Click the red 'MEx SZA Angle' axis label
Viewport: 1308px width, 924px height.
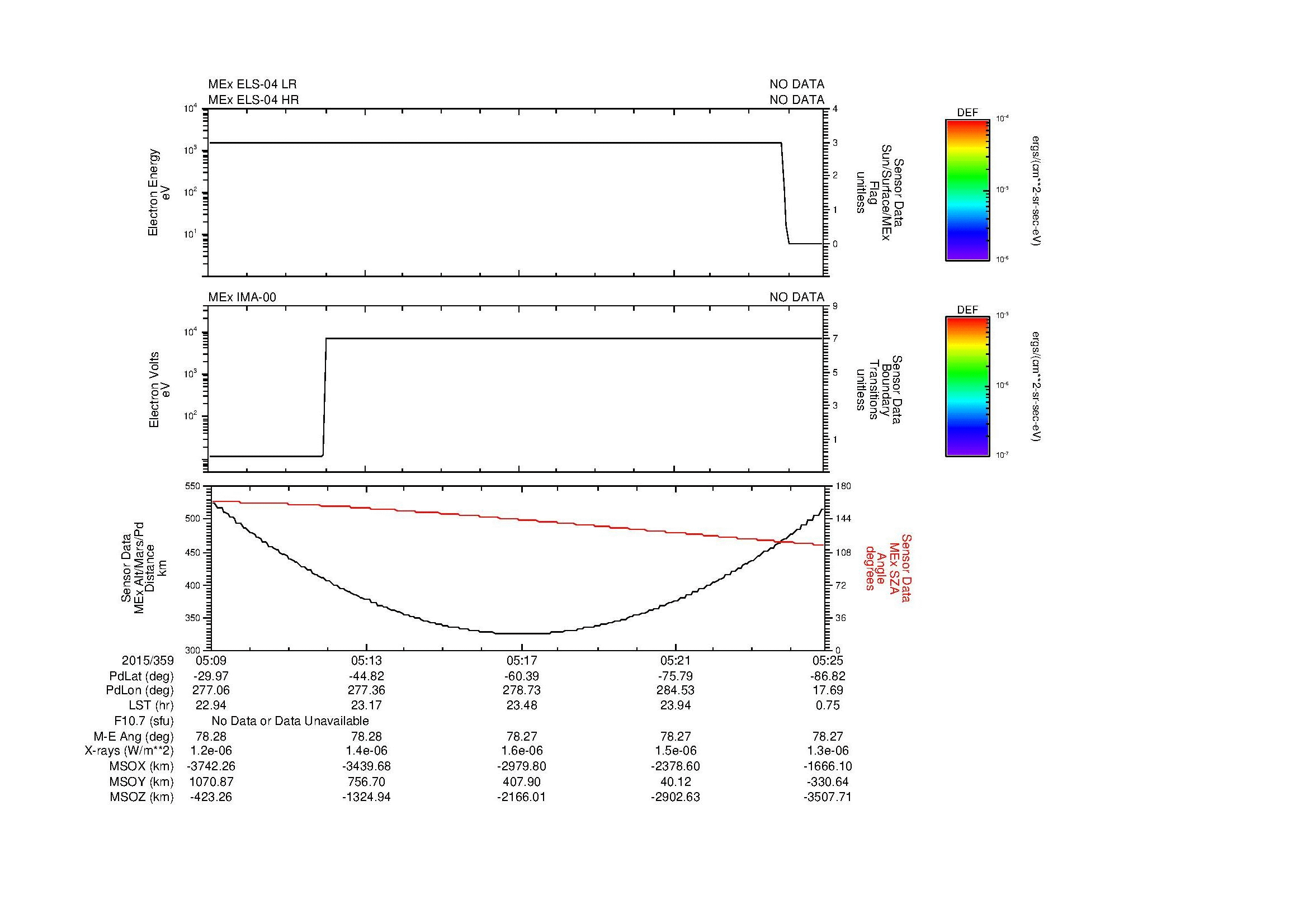888,567
